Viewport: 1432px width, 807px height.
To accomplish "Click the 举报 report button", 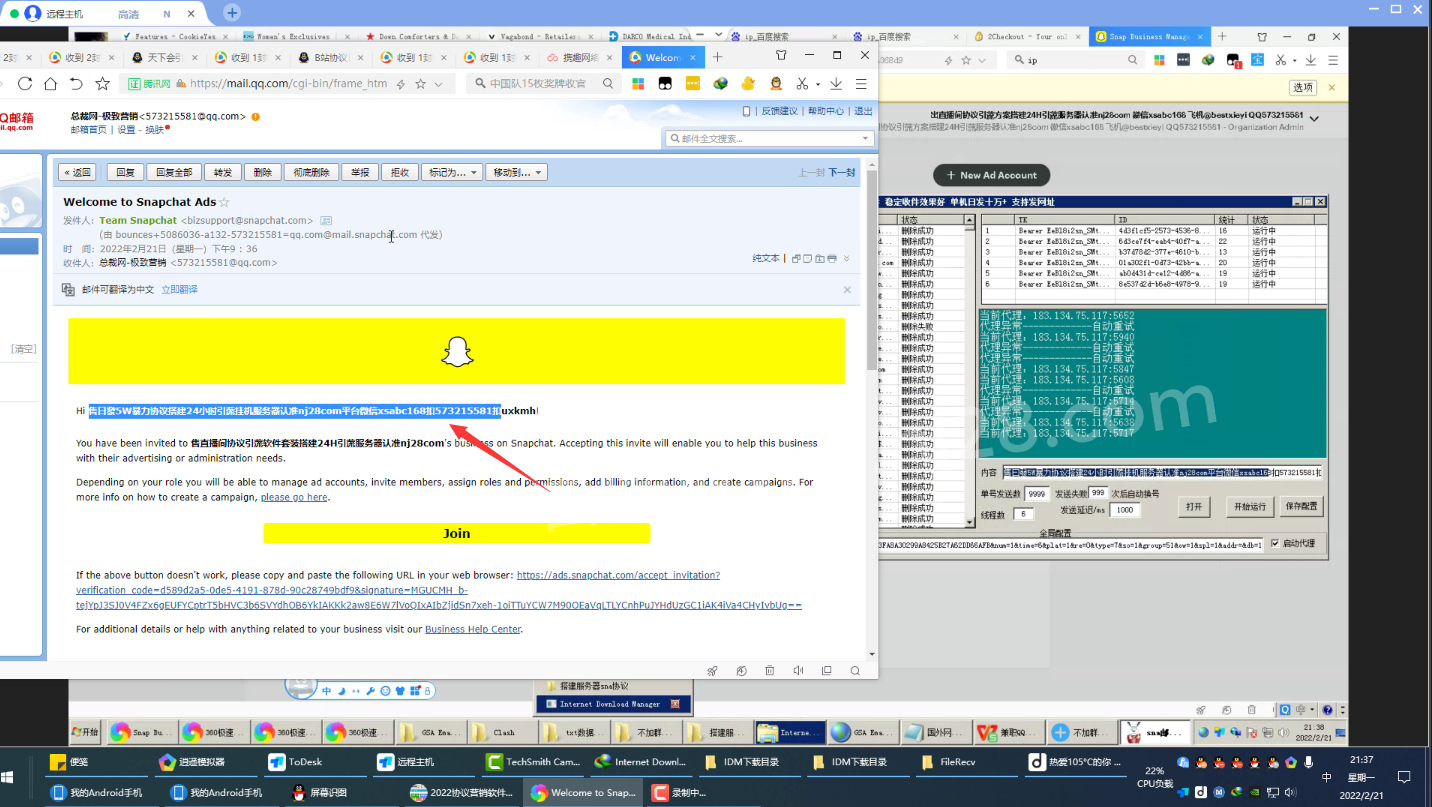I will pyautogui.click(x=360, y=172).
